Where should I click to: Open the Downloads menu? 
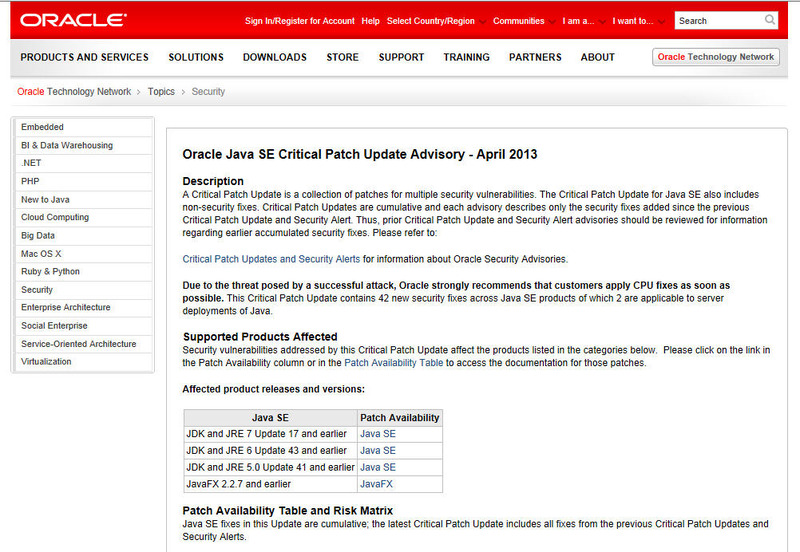point(274,57)
